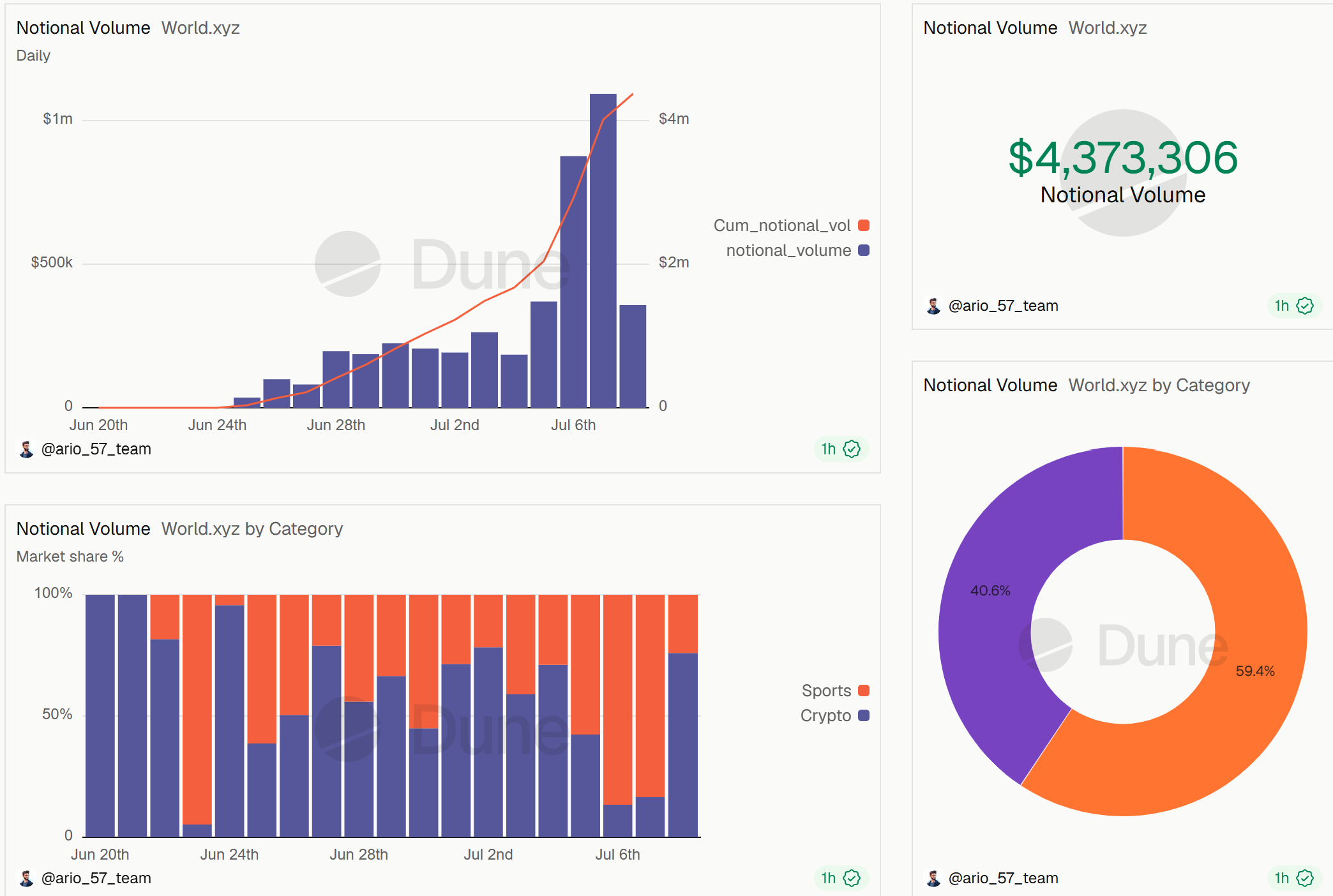Viewport: 1333px width, 896px height.
Task: Toggle the Cum_notional_vol legend series
Action: (791, 225)
